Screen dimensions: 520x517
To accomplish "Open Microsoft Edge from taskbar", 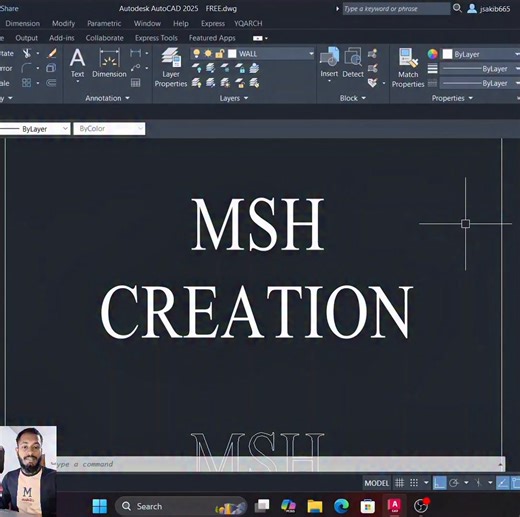I will (x=341, y=506).
